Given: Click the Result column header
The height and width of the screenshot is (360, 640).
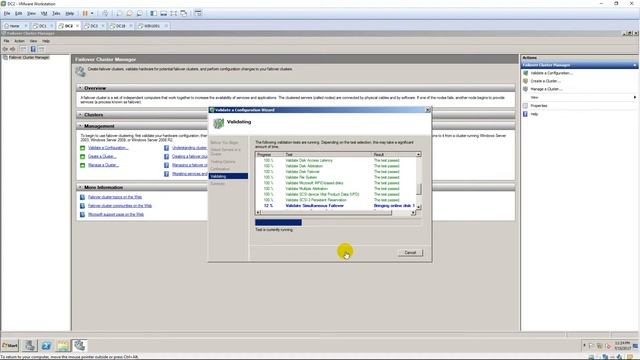Looking at the screenshot, I should coord(394,154).
